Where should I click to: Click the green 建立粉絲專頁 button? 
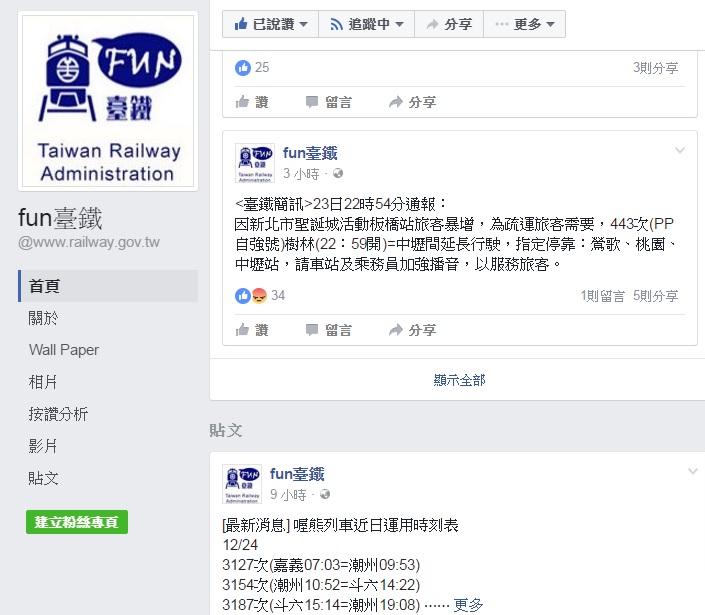(x=77, y=522)
